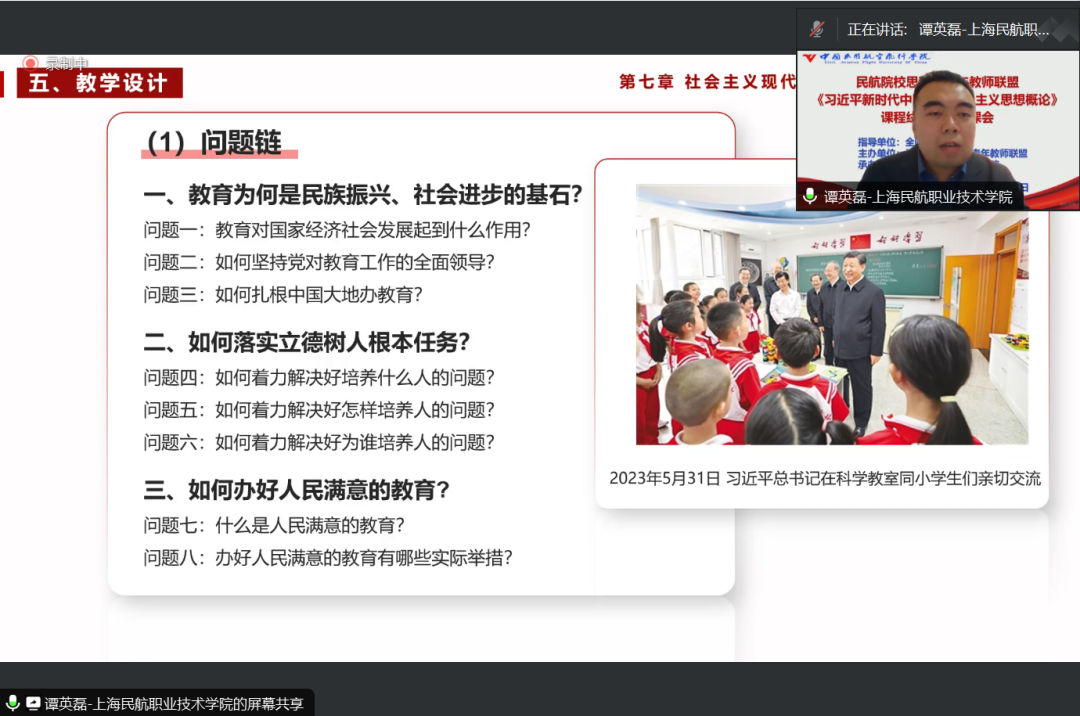Click the muted microphone icon in speaker bar
The height and width of the screenshot is (716, 1080).
817,29
